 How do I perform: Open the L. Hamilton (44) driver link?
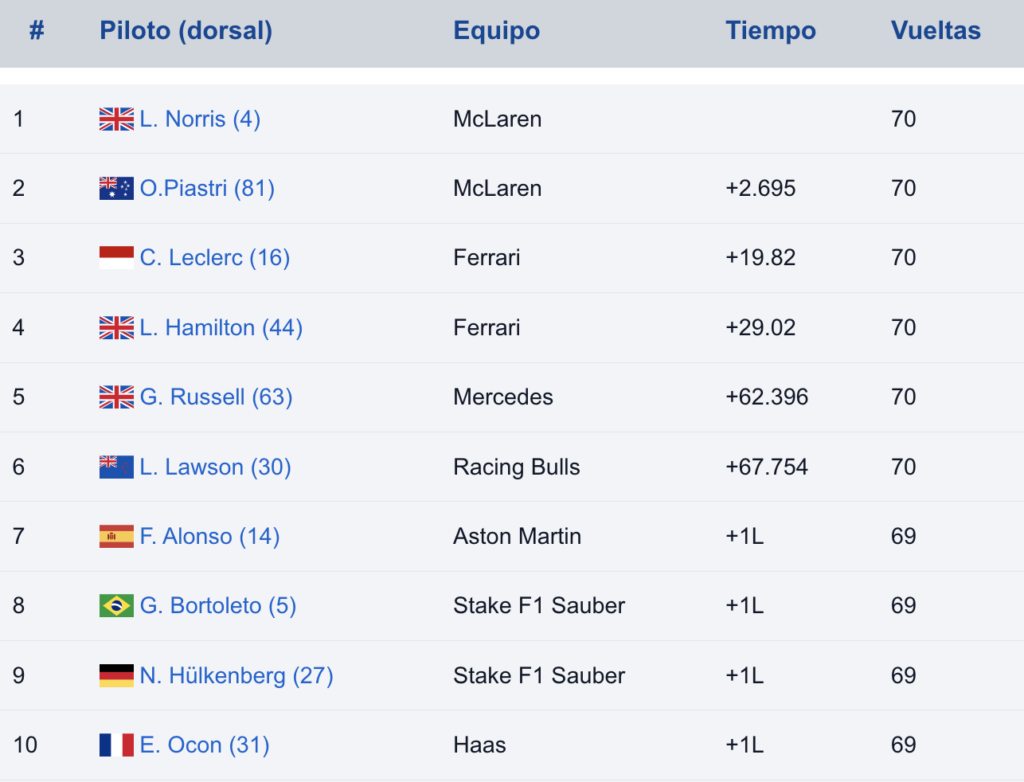click(221, 327)
